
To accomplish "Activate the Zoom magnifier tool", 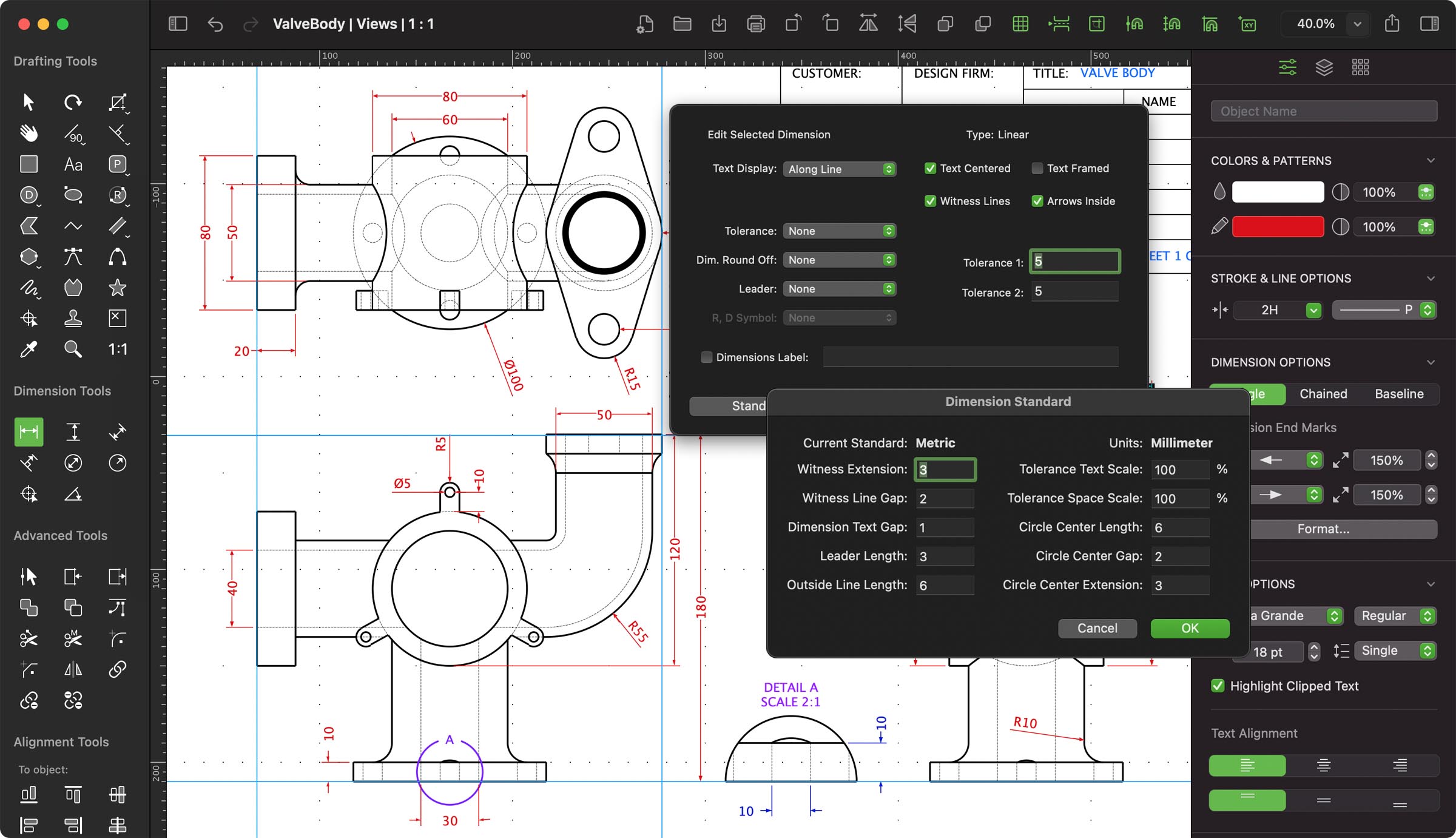I will [73, 349].
